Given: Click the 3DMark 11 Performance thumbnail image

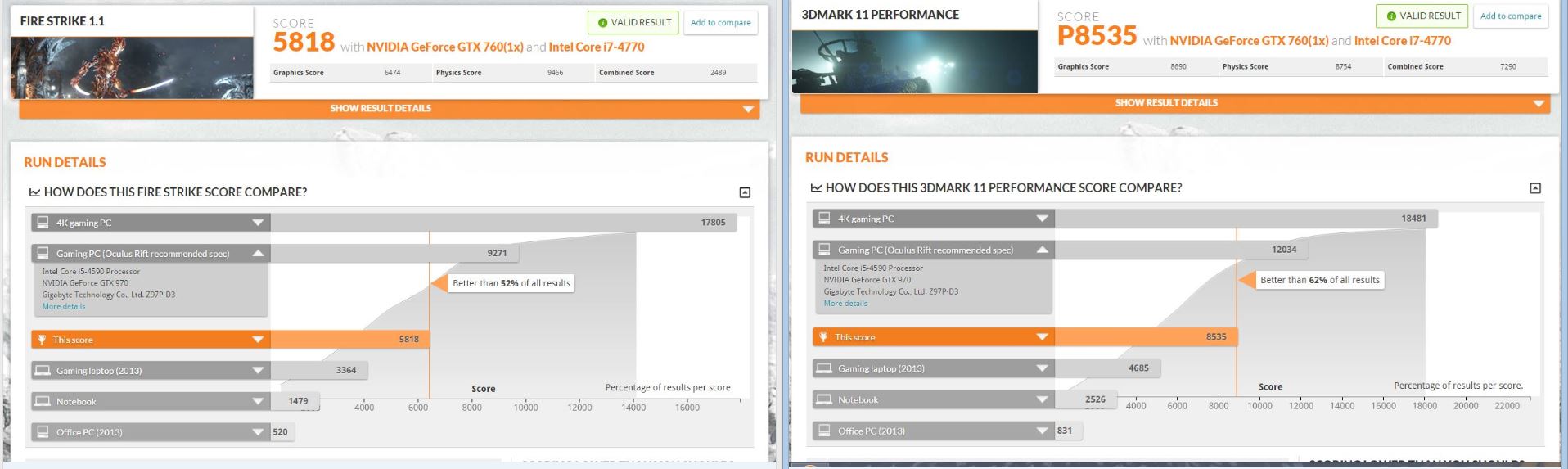Looking at the screenshot, I should [915, 61].
